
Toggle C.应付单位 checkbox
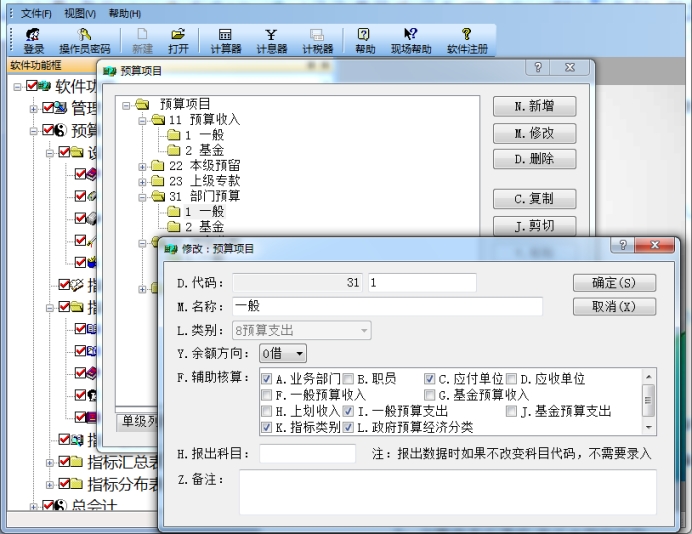coord(429,379)
